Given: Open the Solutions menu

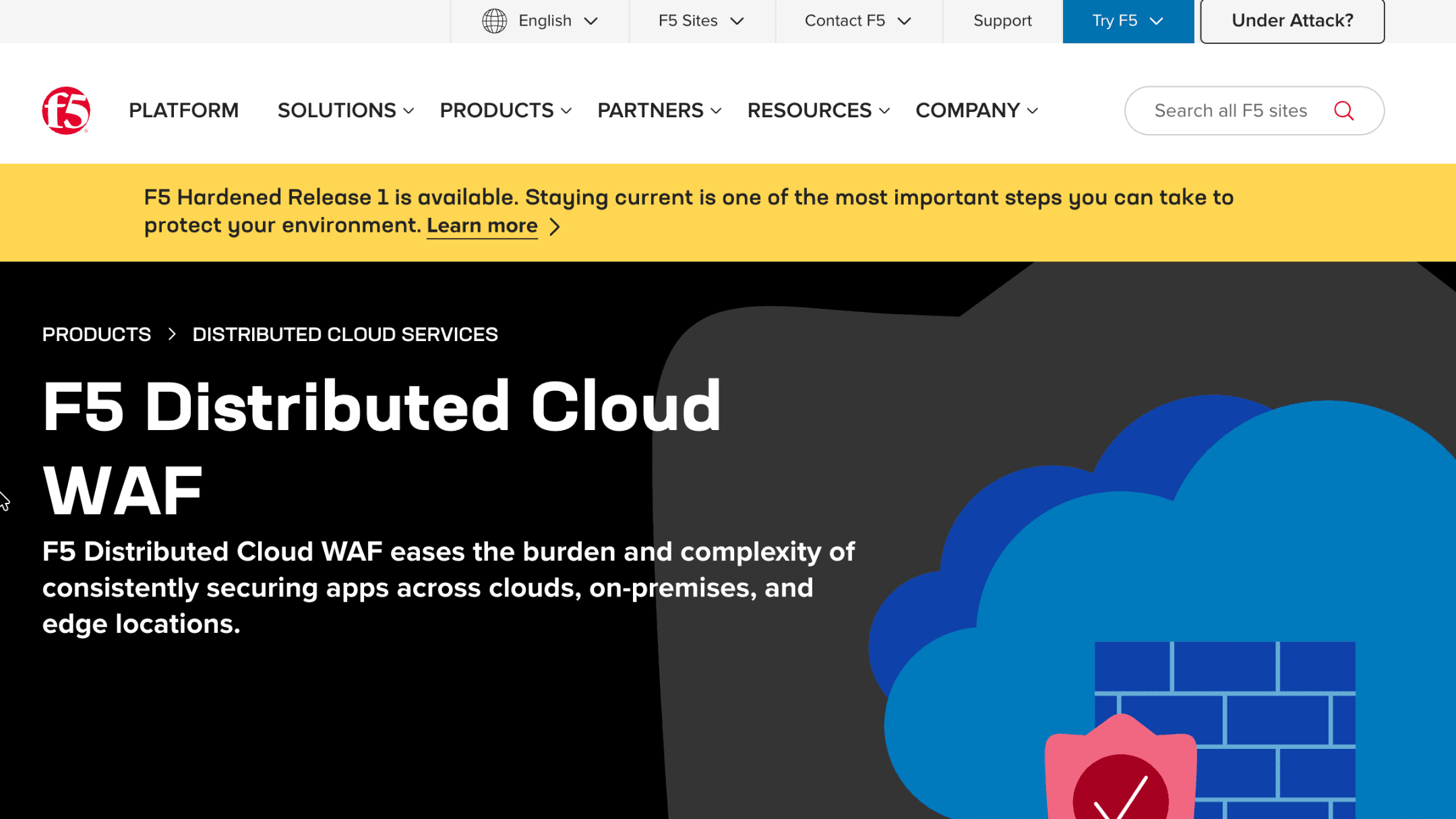Looking at the screenshot, I should pyautogui.click(x=346, y=111).
